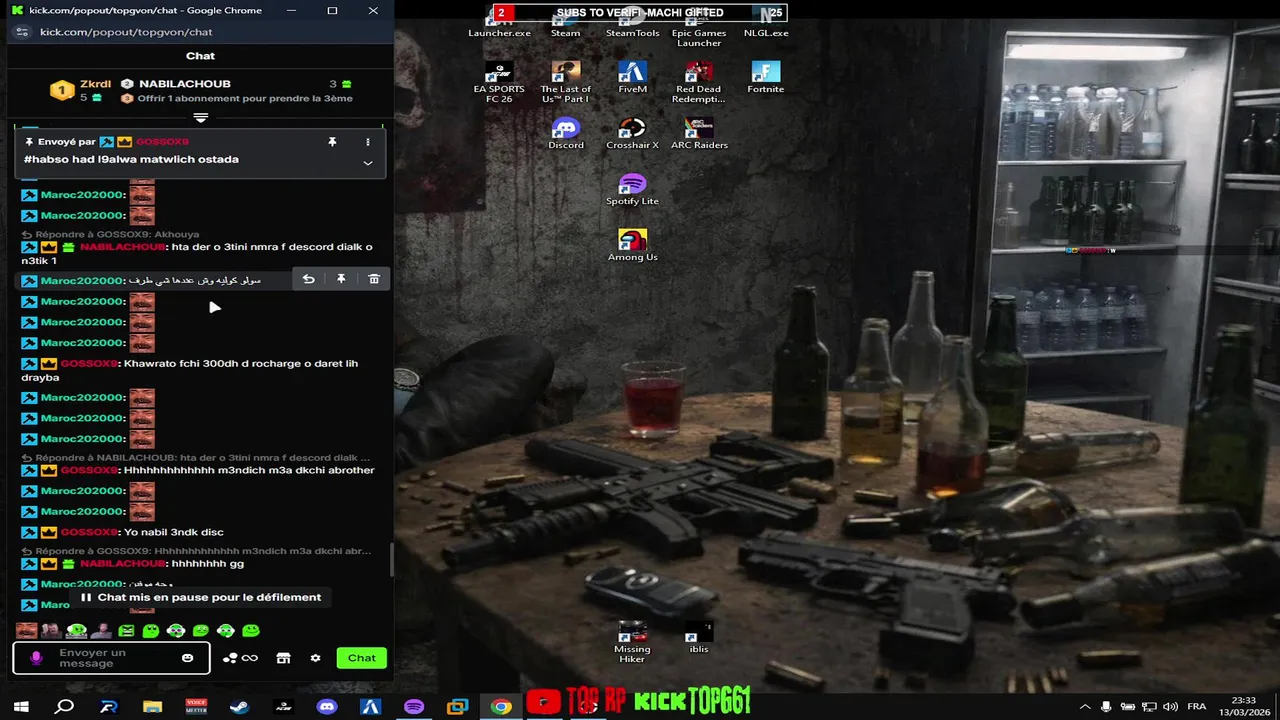The width and height of the screenshot is (1280, 720).
Task: Select the Red Dead Redemption desktop icon
Action: pos(699,83)
